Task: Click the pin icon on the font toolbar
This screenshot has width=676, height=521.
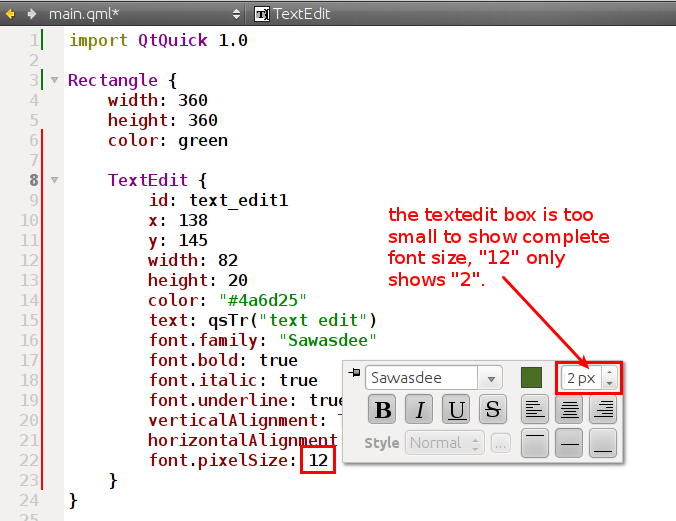Action: (x=354, y=373)
